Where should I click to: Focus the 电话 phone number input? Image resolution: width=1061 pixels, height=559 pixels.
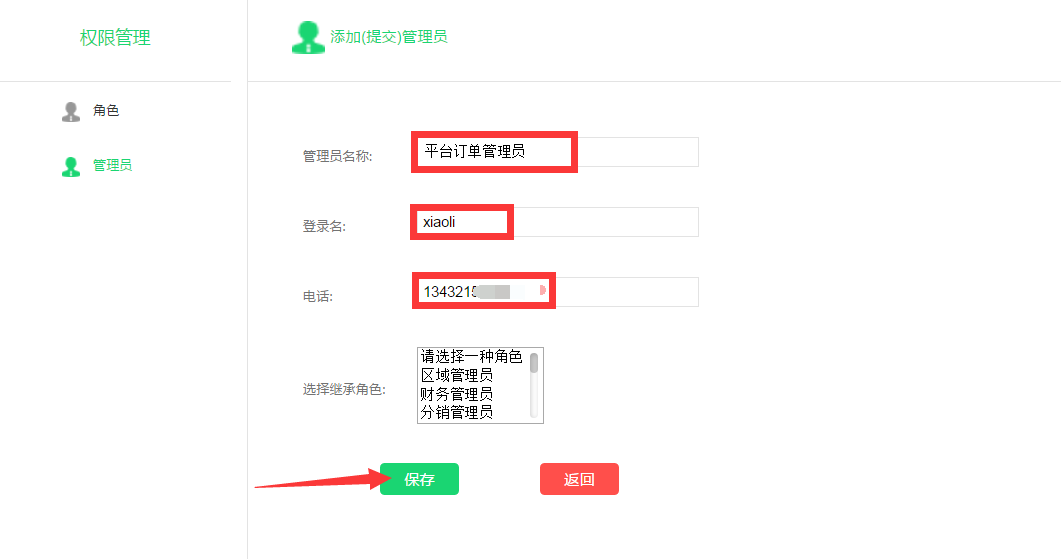(x=557, y=292)
